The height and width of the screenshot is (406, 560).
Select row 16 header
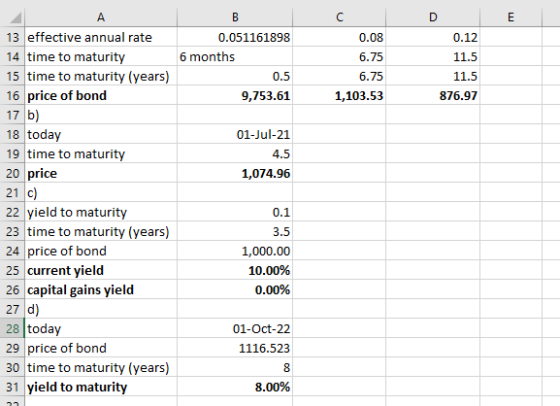click(x=12, y=95)
